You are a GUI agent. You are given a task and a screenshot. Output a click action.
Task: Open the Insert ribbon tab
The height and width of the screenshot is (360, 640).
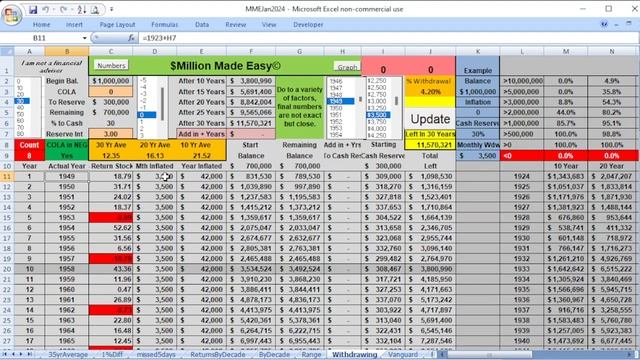[74, 24]
